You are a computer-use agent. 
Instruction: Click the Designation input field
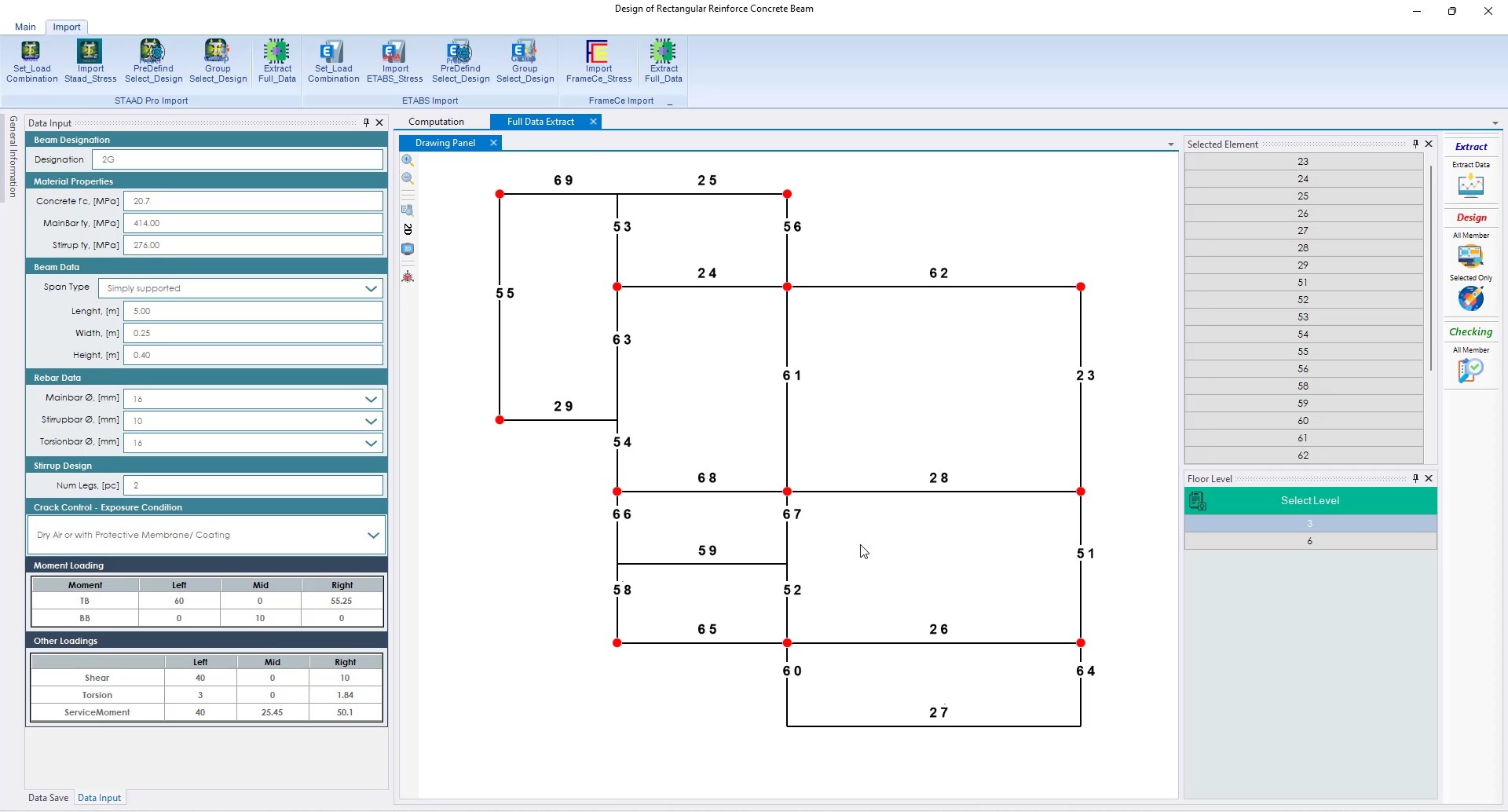[x=237, y=159]
